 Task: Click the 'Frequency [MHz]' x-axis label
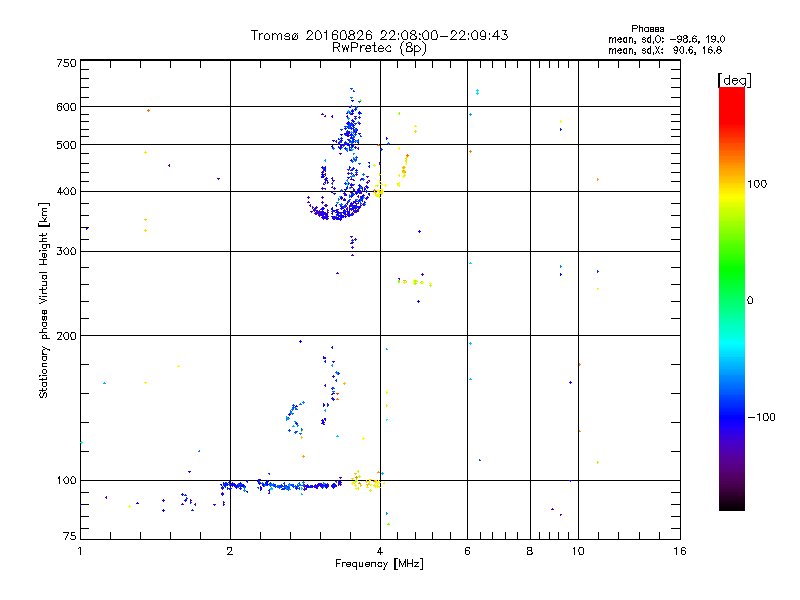tap(379, 564)
